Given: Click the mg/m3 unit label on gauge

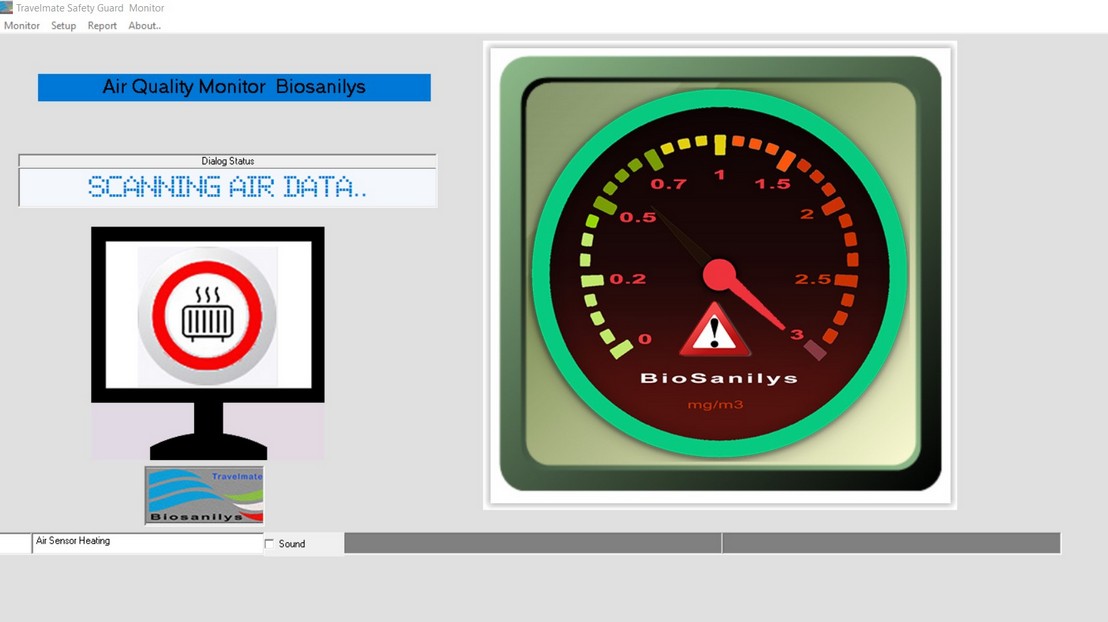Looking at the screenshot, I should coord(715,405).
